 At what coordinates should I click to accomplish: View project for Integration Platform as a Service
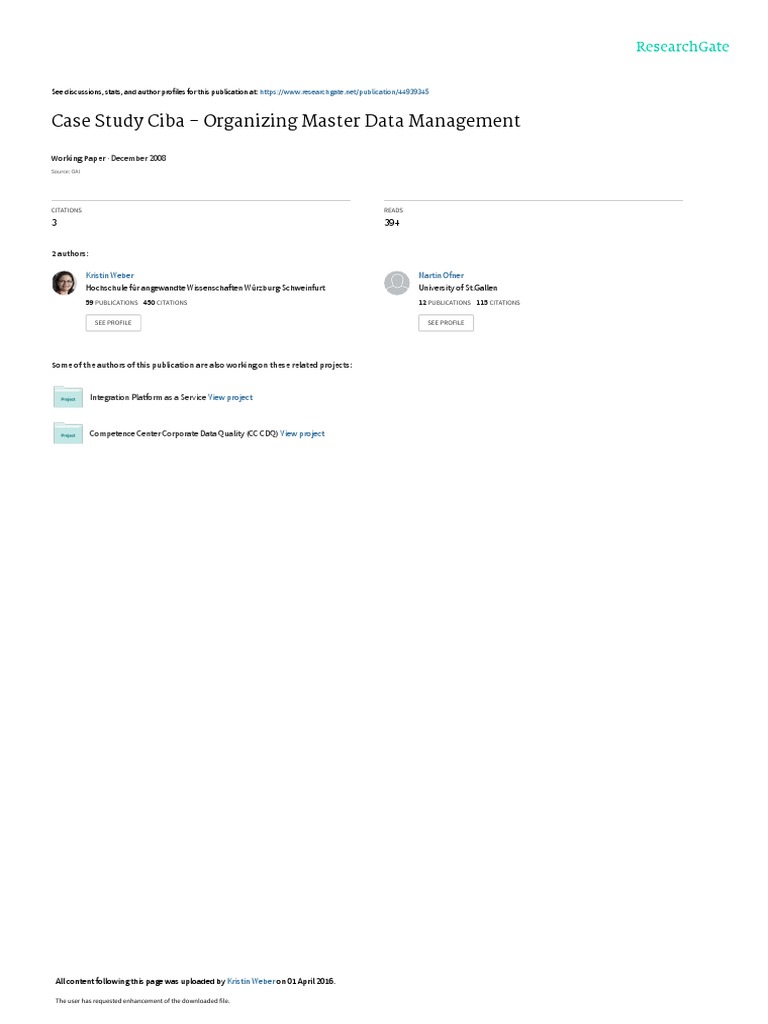coord(230,397)
